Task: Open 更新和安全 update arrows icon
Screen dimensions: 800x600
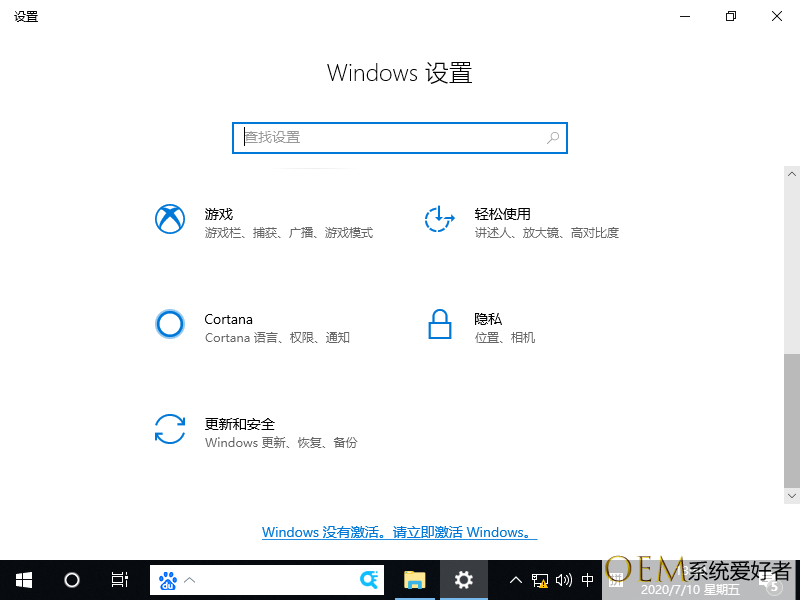Action: pyautogui.click(x=170, y=429)
